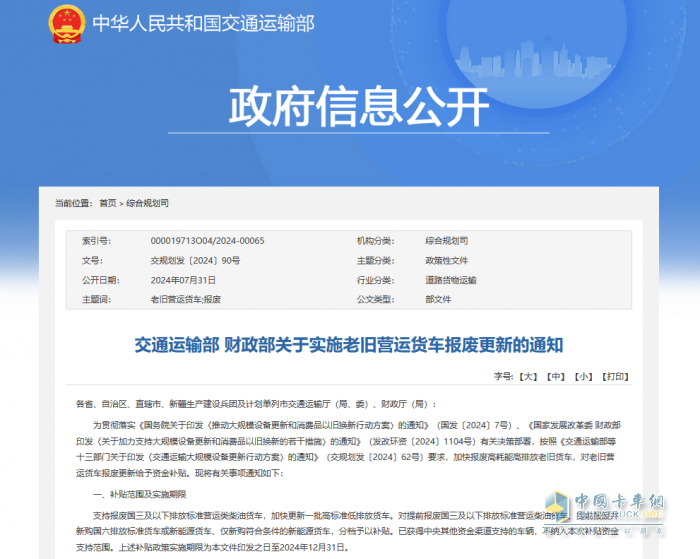This screenshot has width=700, height=559.
Task: Click the index number 000019713O04/2024-00065
Action: click(207, 241)
